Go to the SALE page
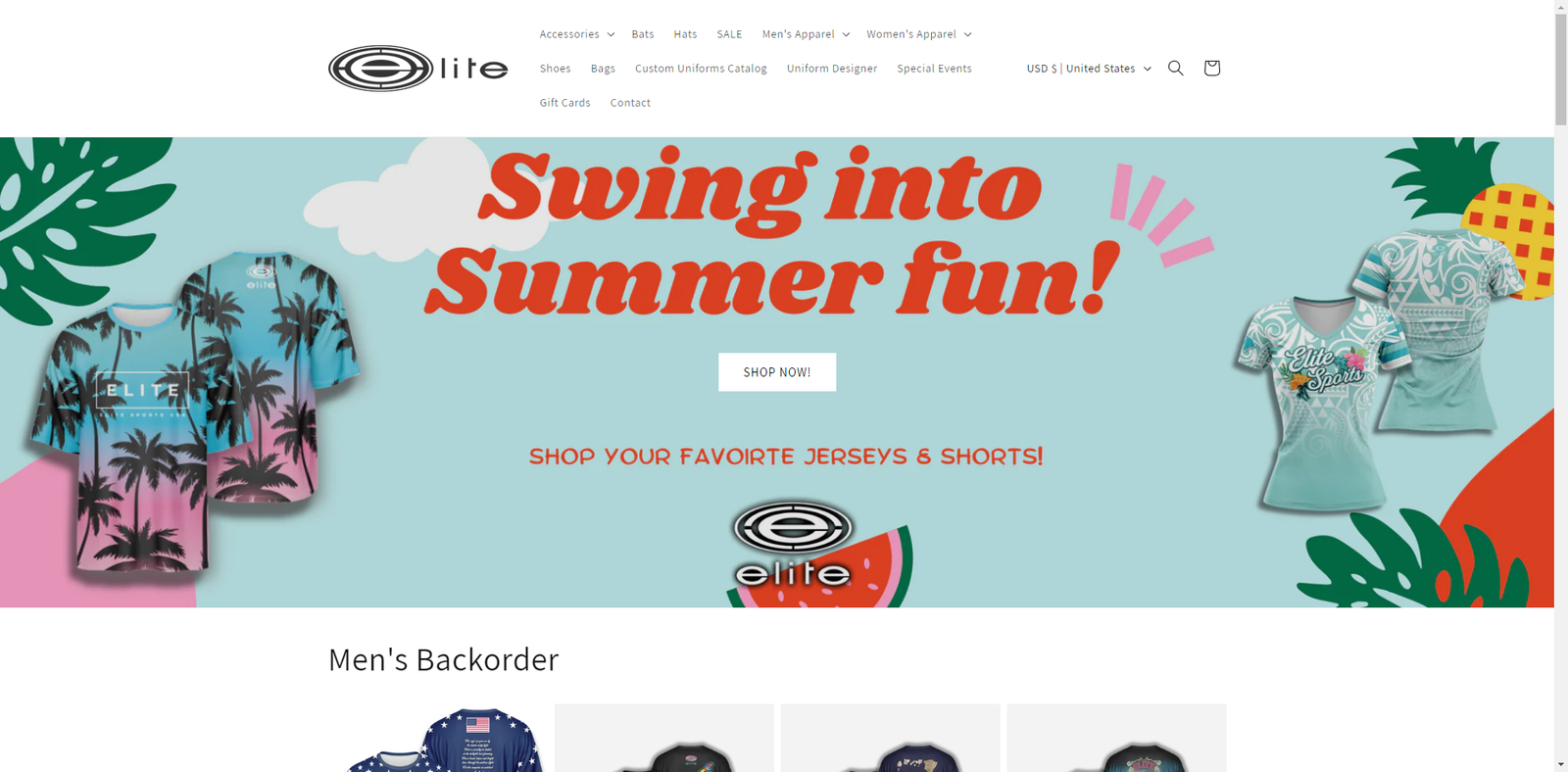 729,34
